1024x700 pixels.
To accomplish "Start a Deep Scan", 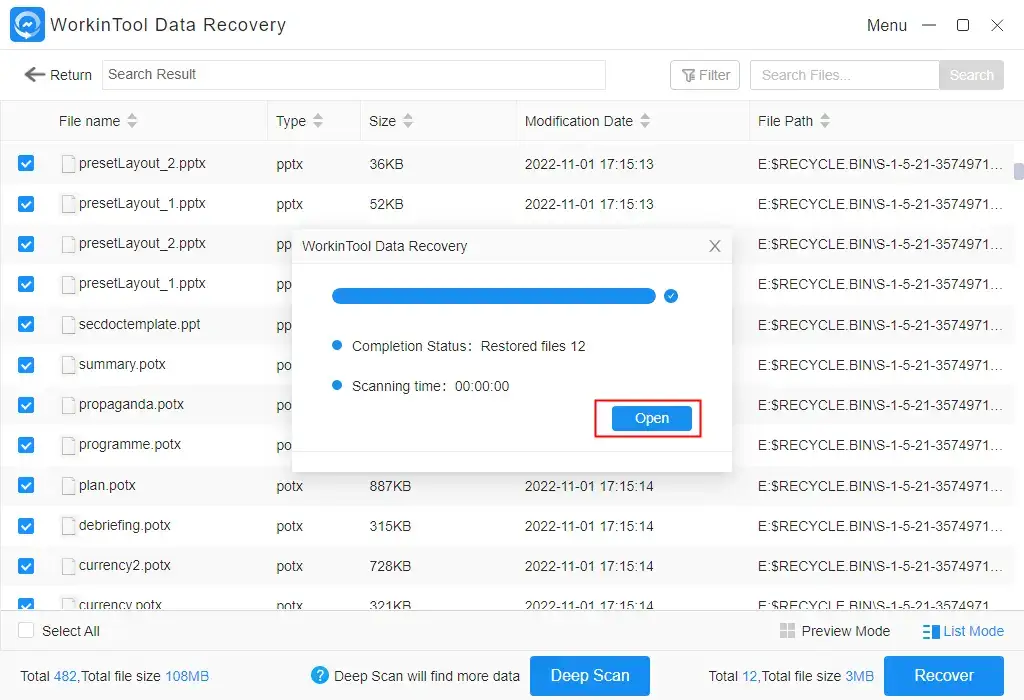I will coord(590,676).
